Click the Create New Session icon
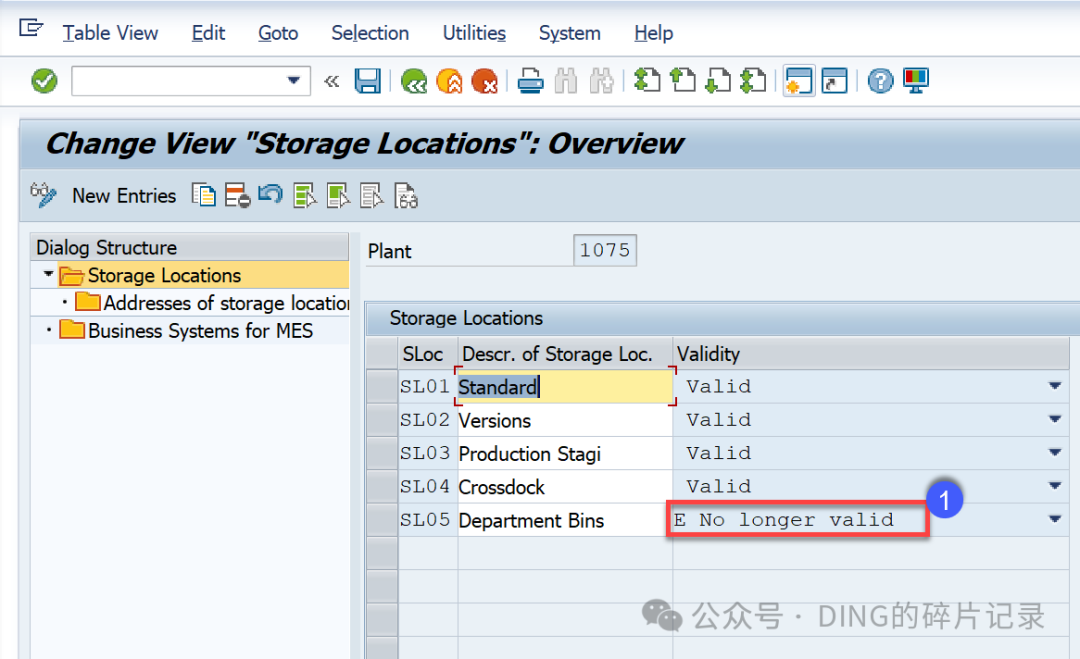The height and width of the screenshot is (659, 1080). coord(799,81)
